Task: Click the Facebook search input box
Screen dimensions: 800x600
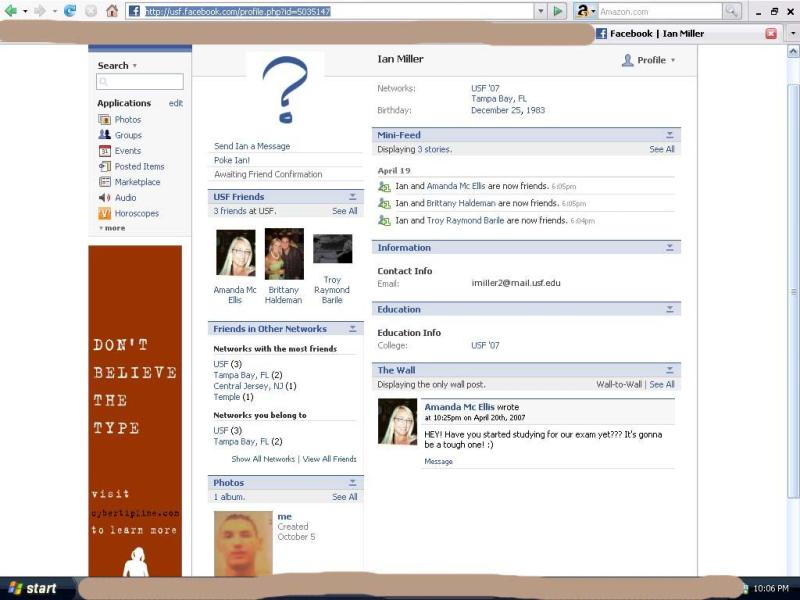Action: point(140,82)
